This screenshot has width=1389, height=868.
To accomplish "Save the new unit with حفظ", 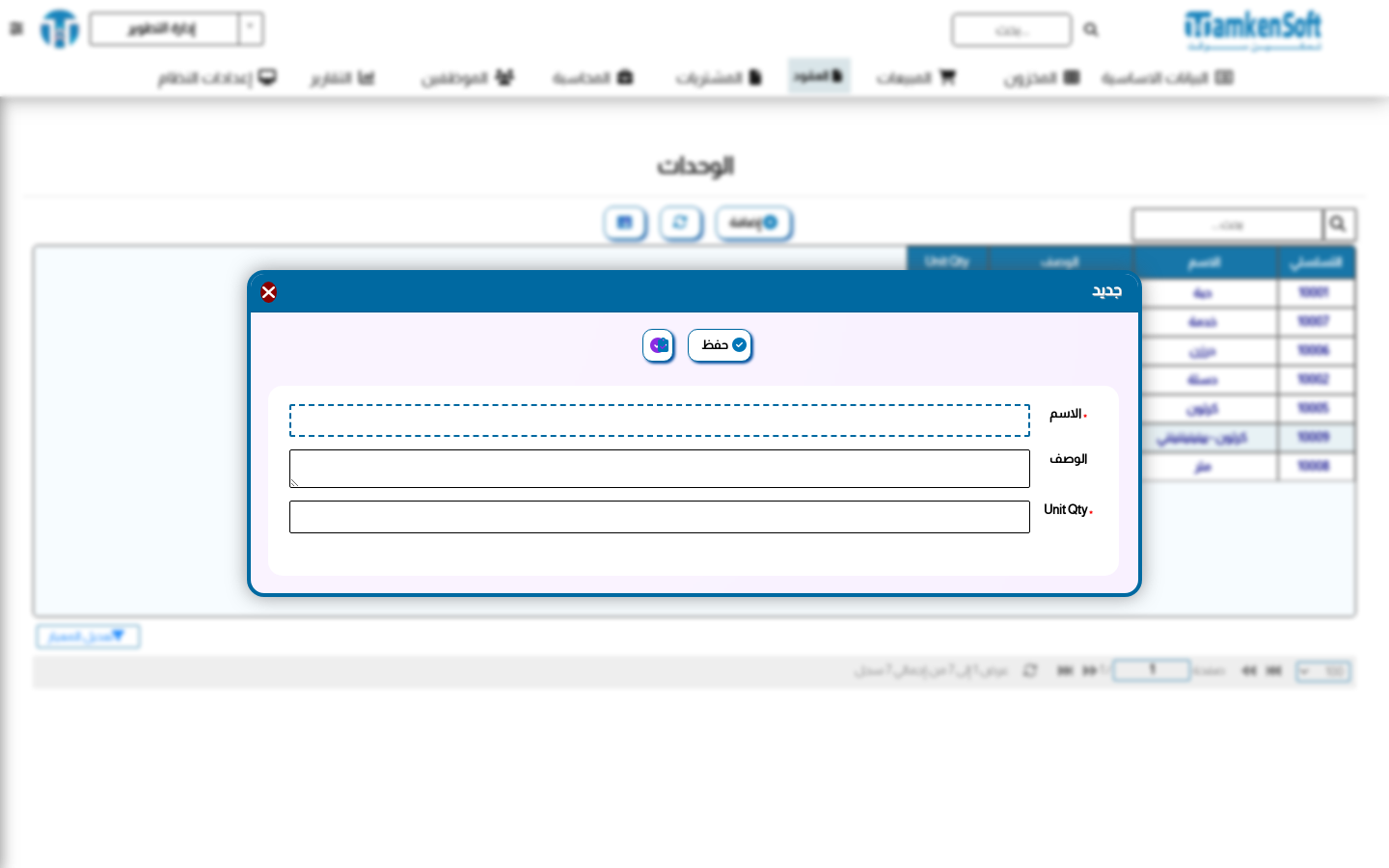I will (x=721, y=345).
